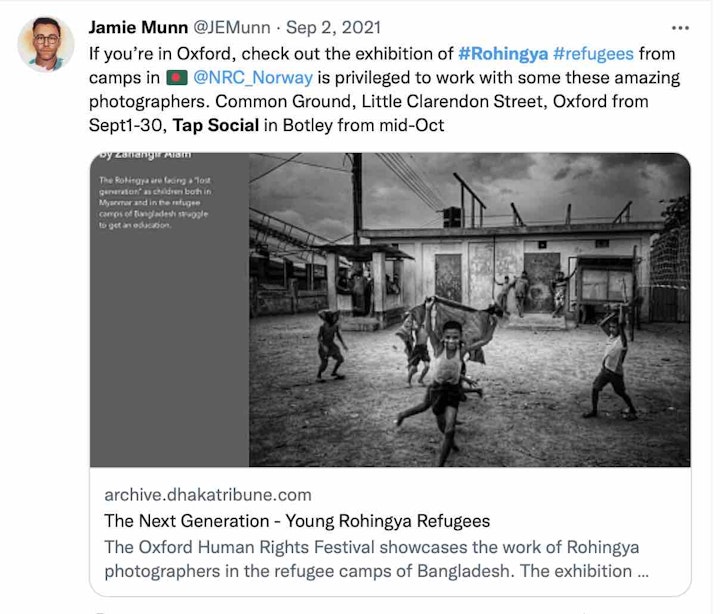Click the @JEMunn handle
Viewport: 720px width, 614px height.
click(239, 28)
